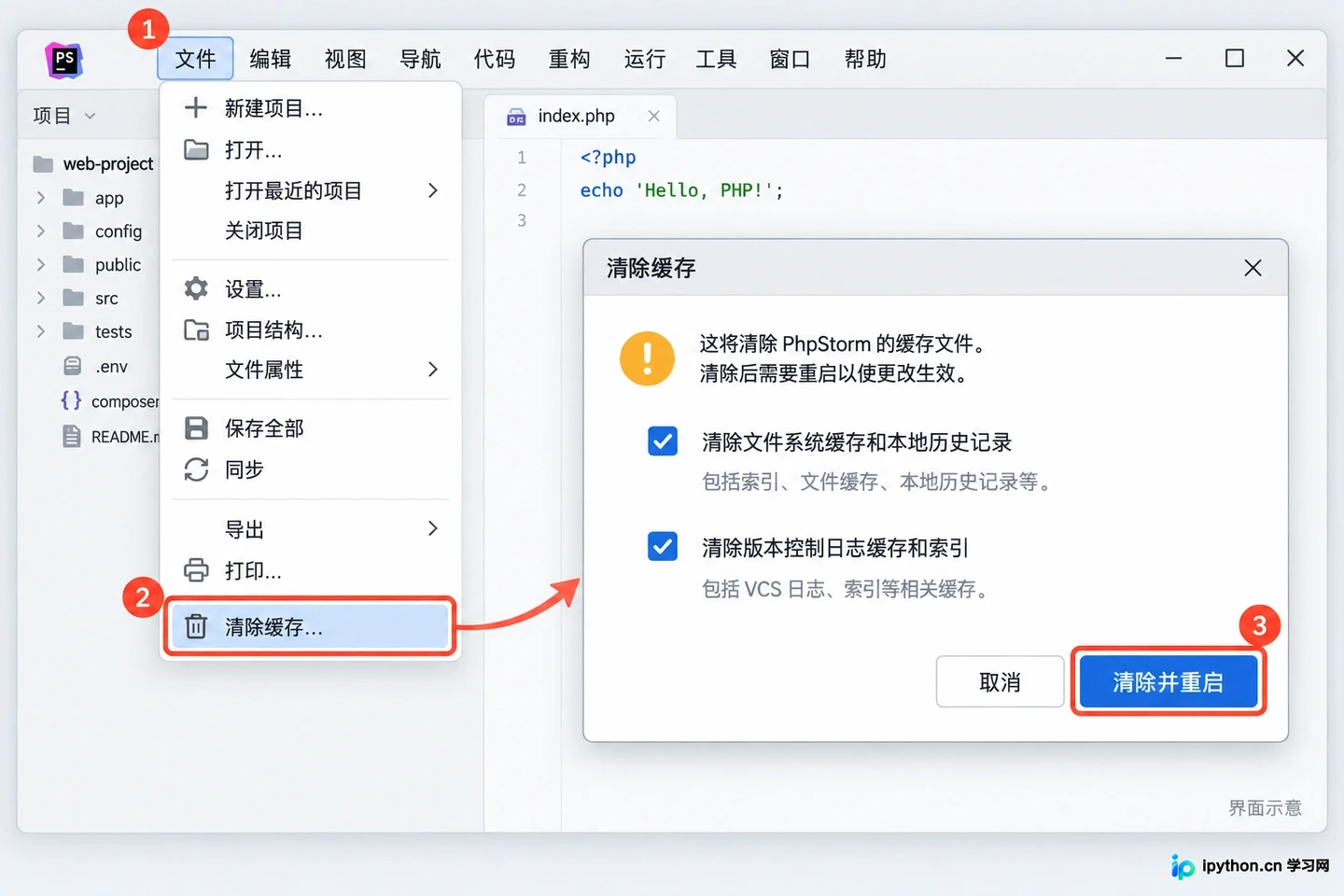Close the 清除缓存 dialog with the X
Screen dimensions: 1344x896
(1253, 269)
